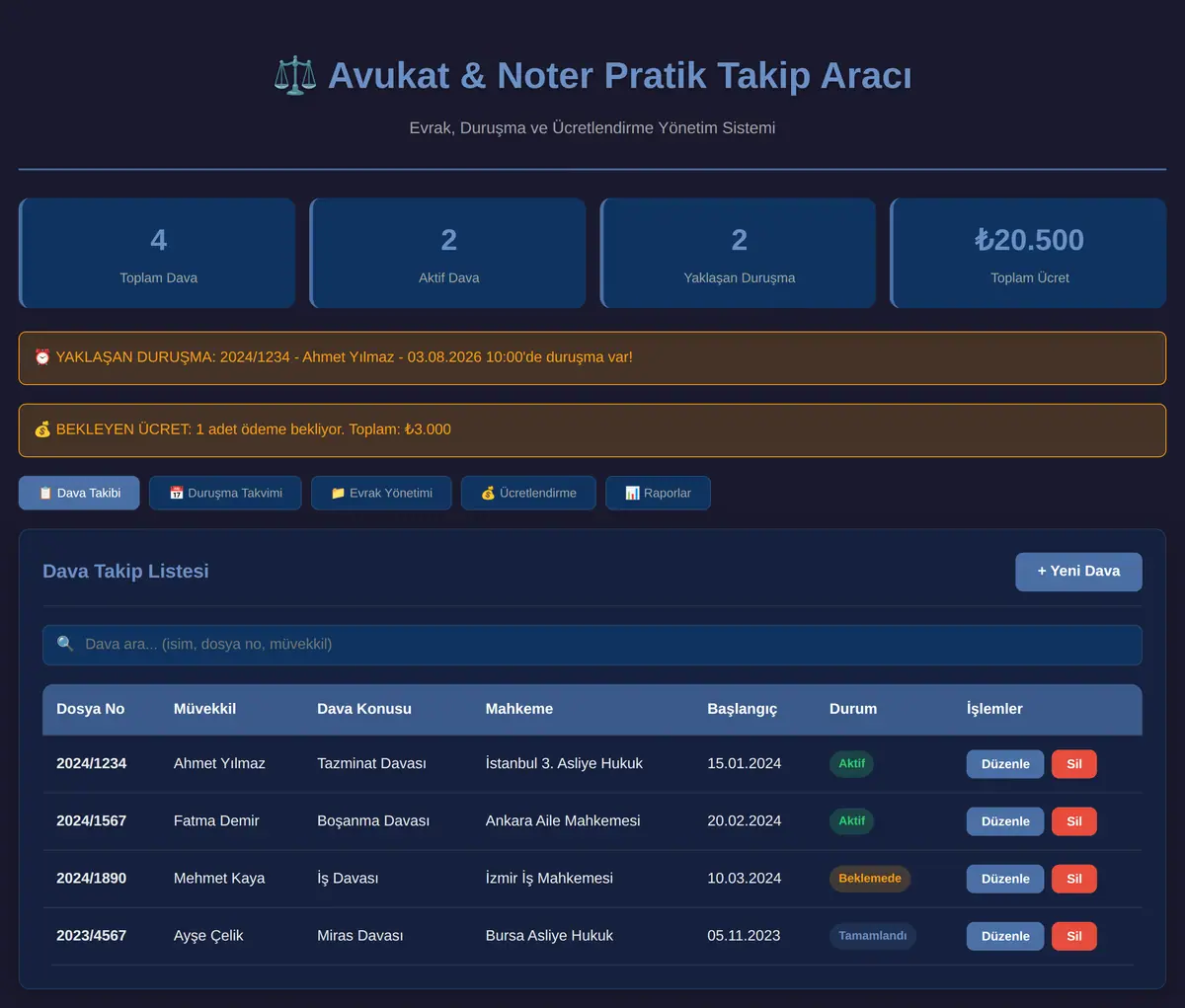Screen dimensions: 1185x1008
Task: Click the Beklemede status badge
Action: [870, 879]
